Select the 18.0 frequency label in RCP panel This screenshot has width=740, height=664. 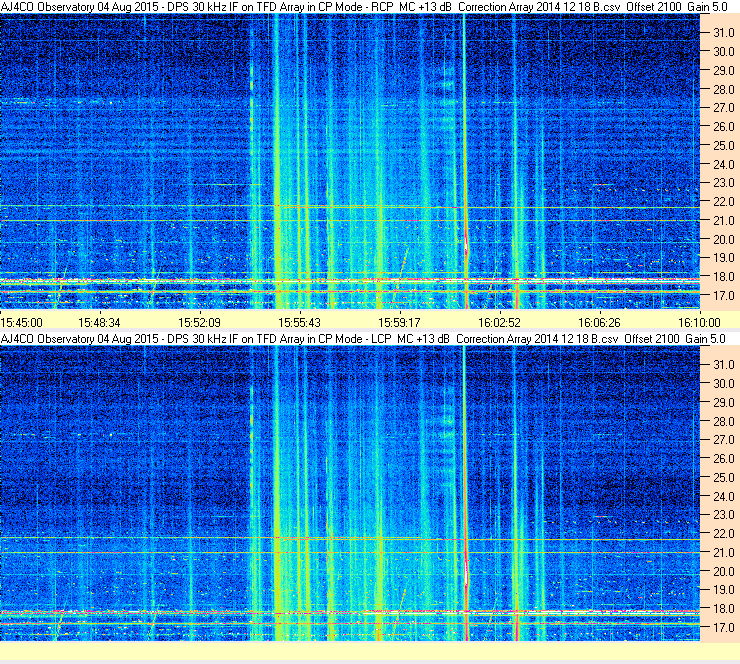pyautogui.click(x=723, y=277)
